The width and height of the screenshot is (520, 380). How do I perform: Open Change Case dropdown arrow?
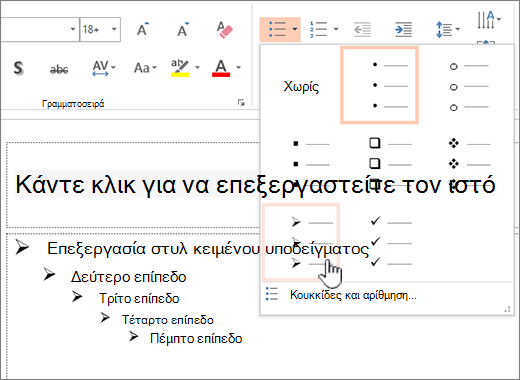click(154, 68)
